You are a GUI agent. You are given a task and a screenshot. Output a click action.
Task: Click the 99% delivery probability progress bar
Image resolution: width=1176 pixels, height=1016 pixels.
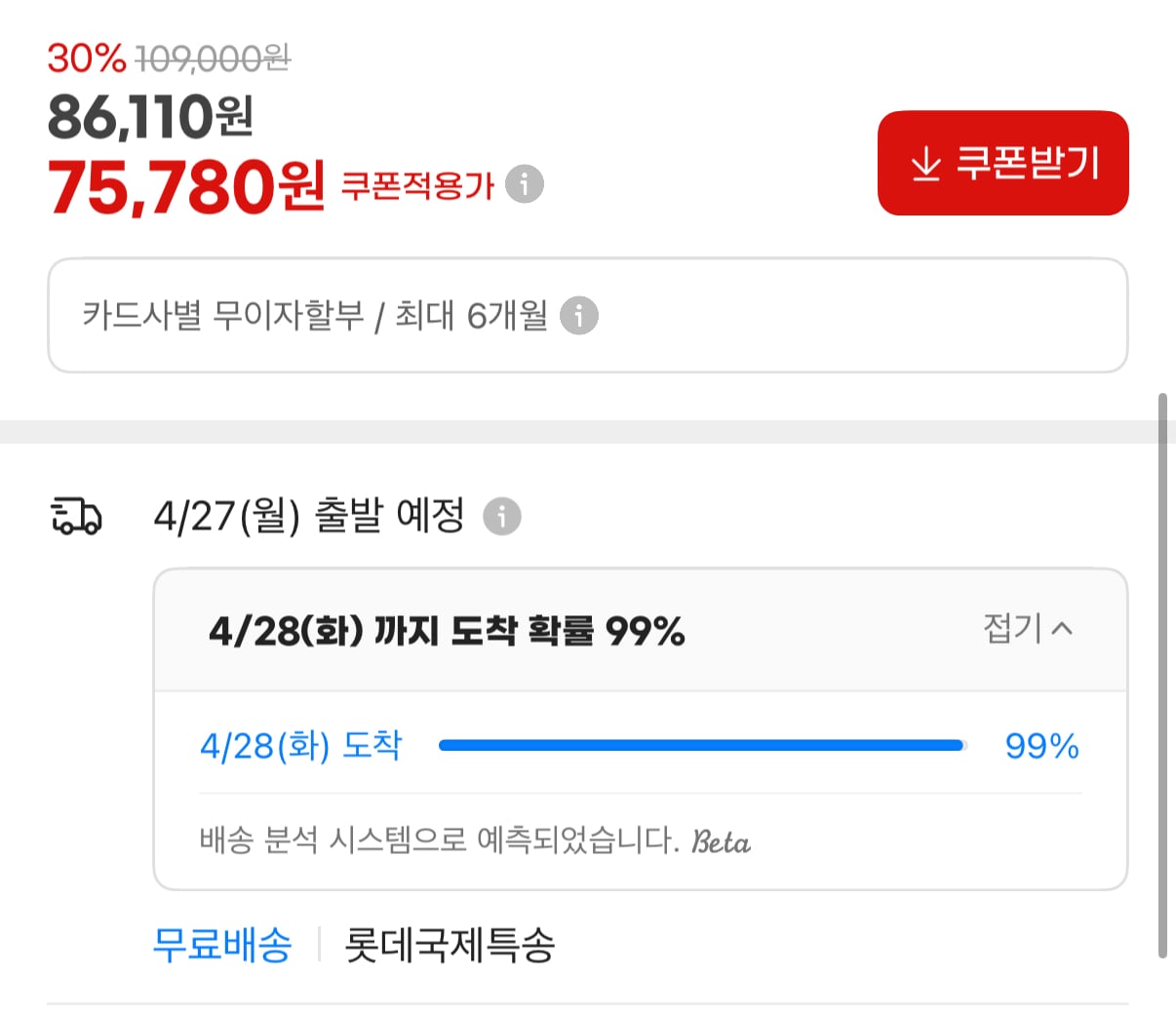(701, 745)
